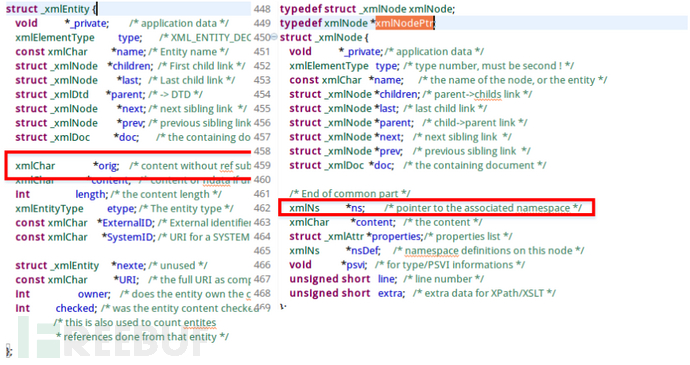The height and width of the screenshot is (365, 690).
Task: Click line number 454 in the gutter
Action: (262, 94)
